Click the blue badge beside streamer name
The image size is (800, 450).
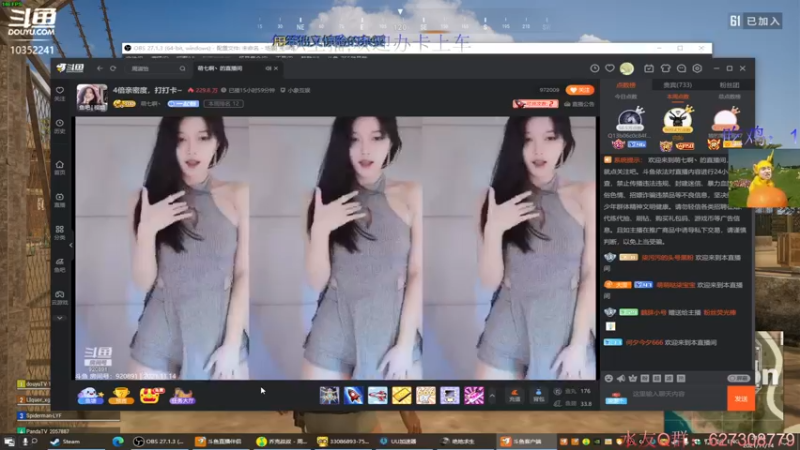coord(183,104)
